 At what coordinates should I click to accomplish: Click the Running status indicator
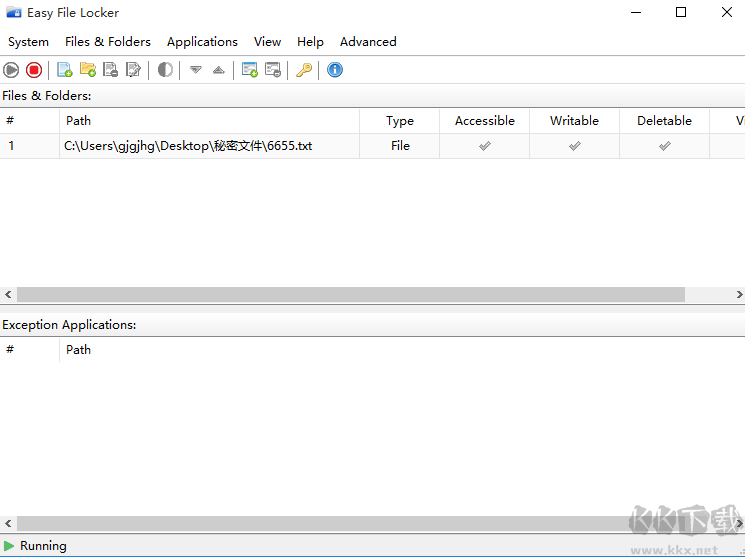point(35,546)
